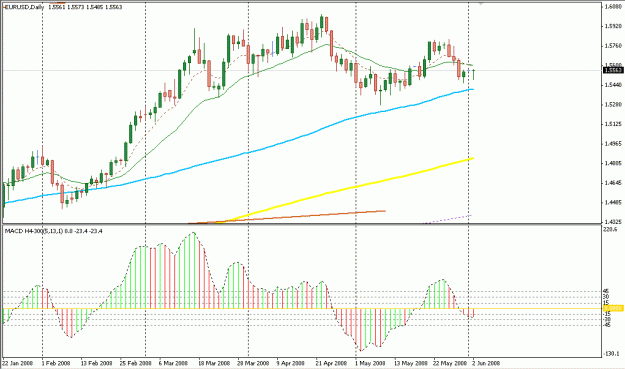
Task: Select the 1.5125 price axis label
Action: (613, 124)
